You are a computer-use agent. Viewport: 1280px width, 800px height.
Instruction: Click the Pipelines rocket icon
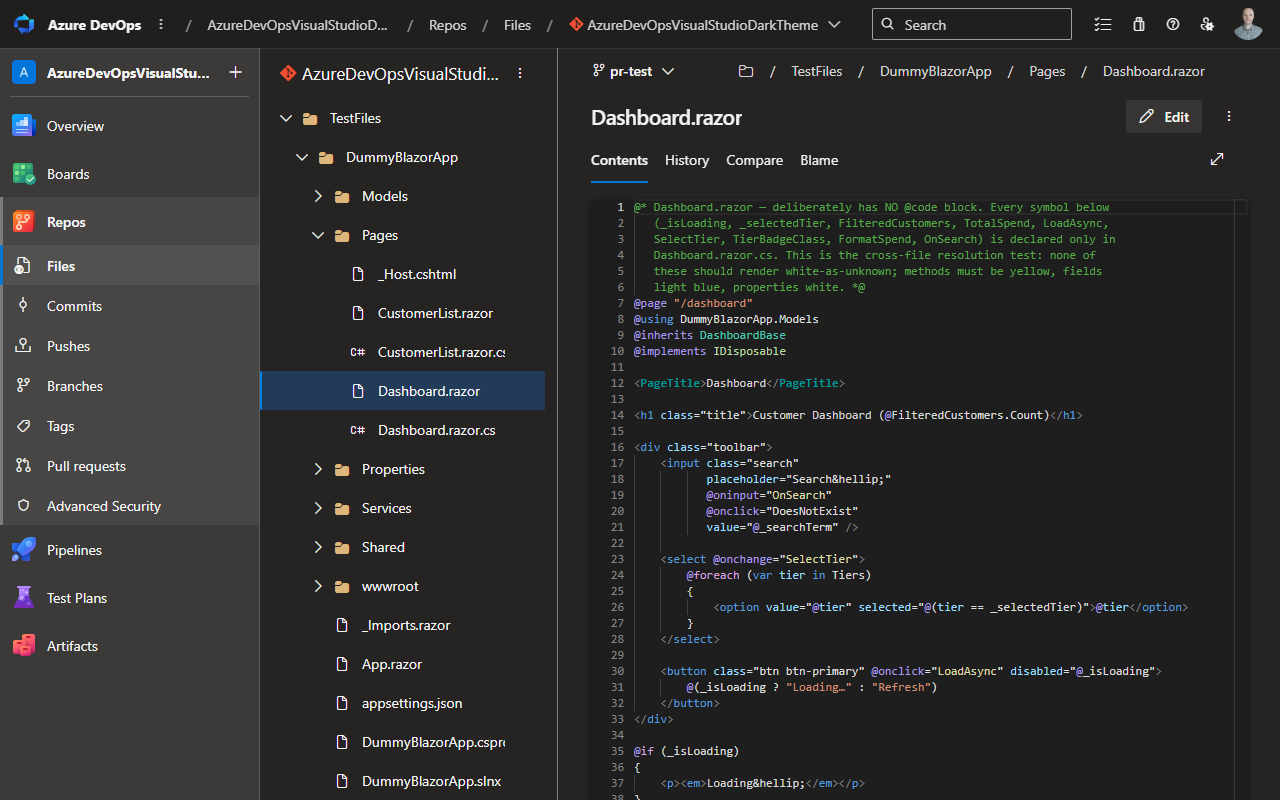(24, 550)
